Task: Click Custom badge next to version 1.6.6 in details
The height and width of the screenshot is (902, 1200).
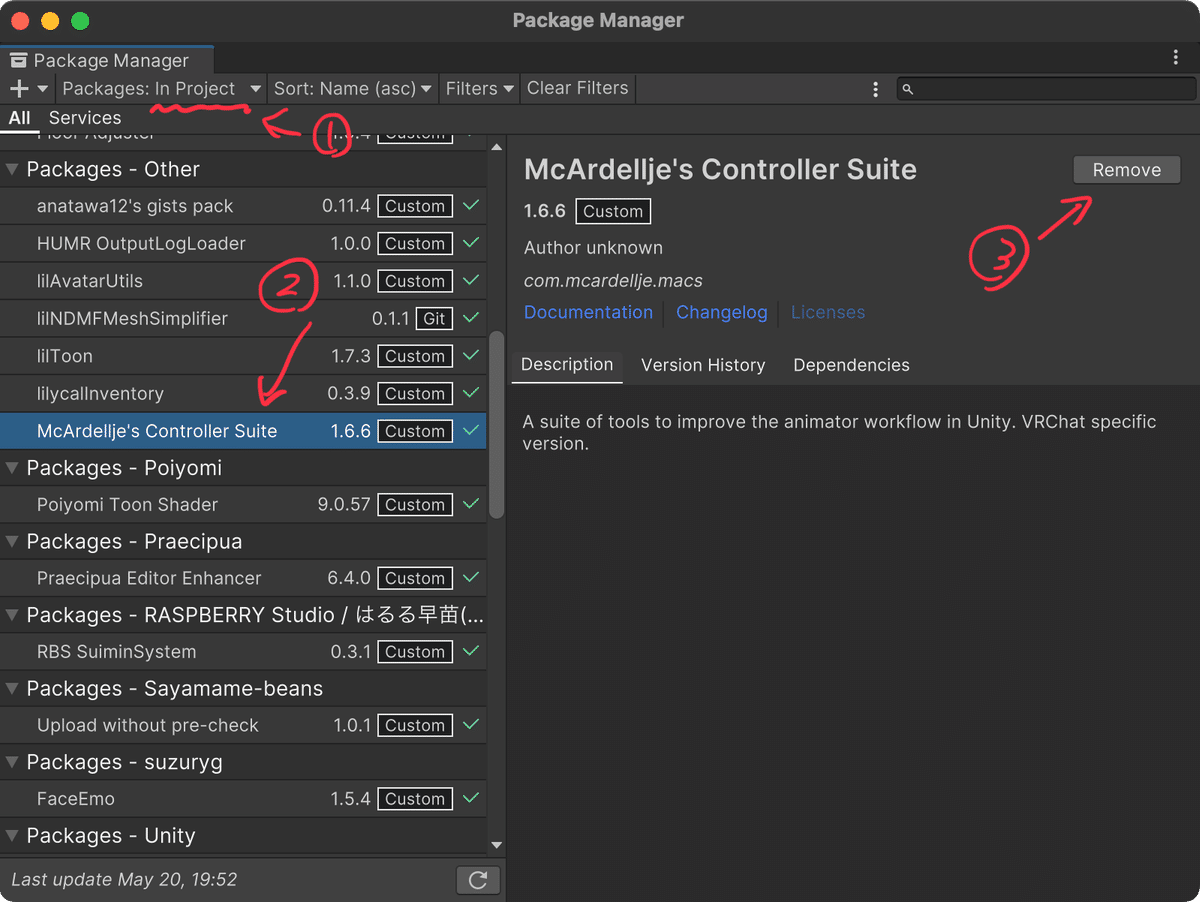Action: (x=613, y=211)
